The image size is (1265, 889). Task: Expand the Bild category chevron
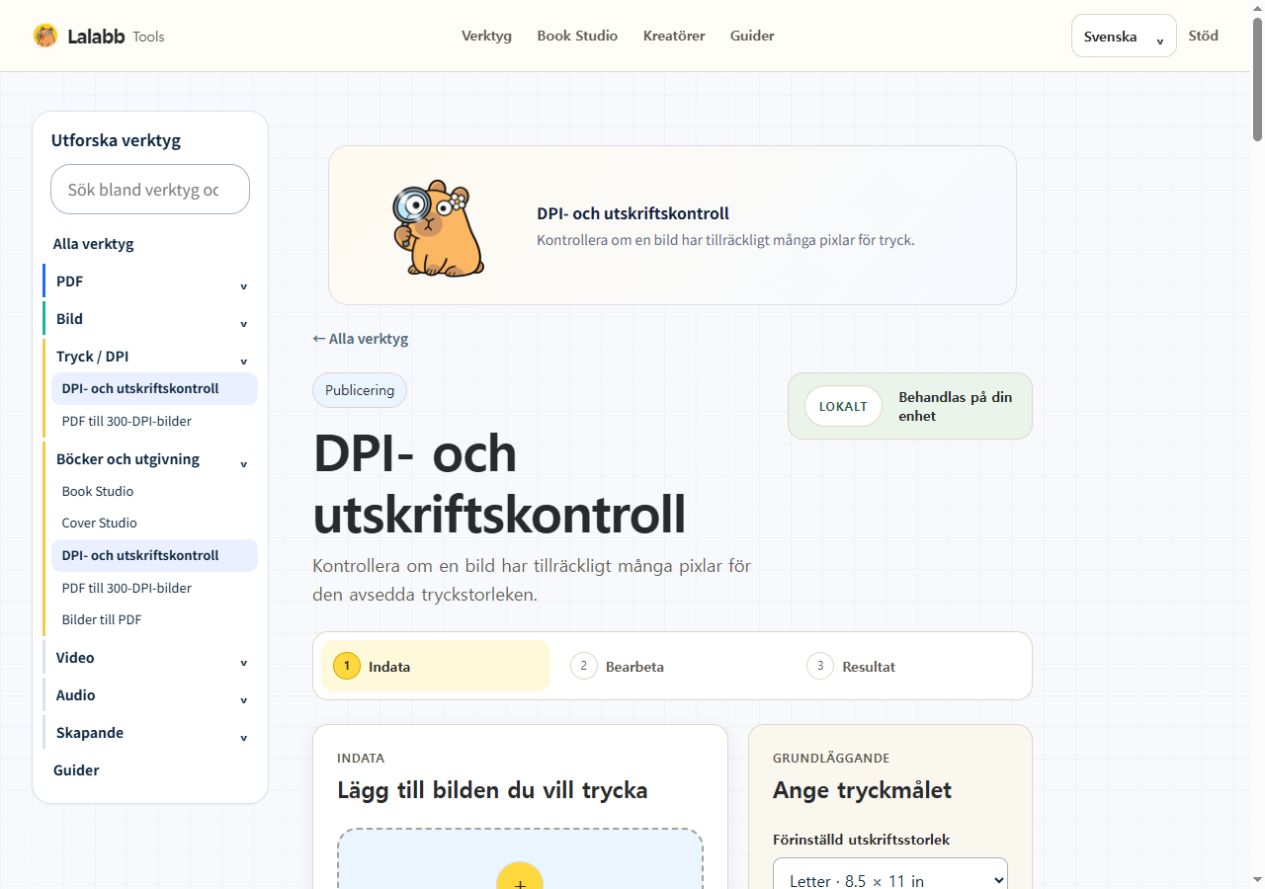tap(243, 324)
